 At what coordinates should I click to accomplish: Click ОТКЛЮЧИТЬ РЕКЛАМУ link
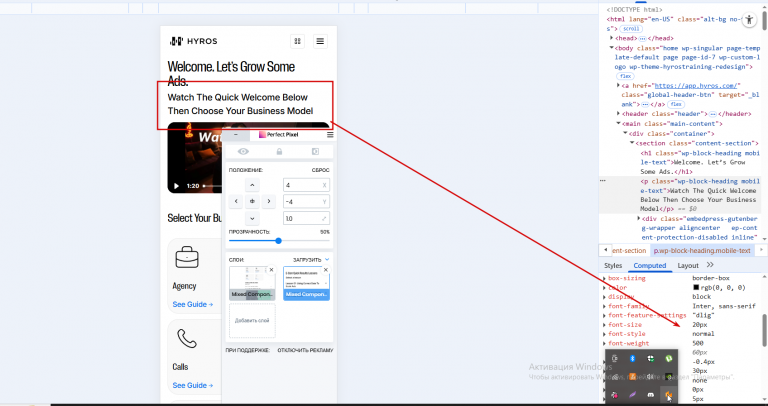(x=305, y=350)
